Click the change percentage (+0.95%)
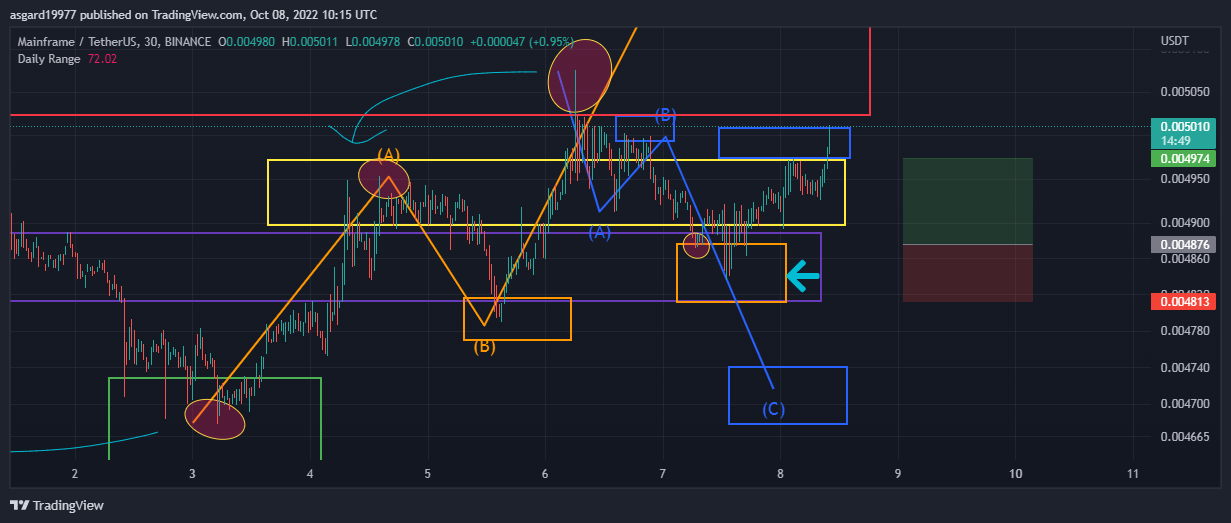The height and width of the screenshot is (523, 1231). click(549, 42)
